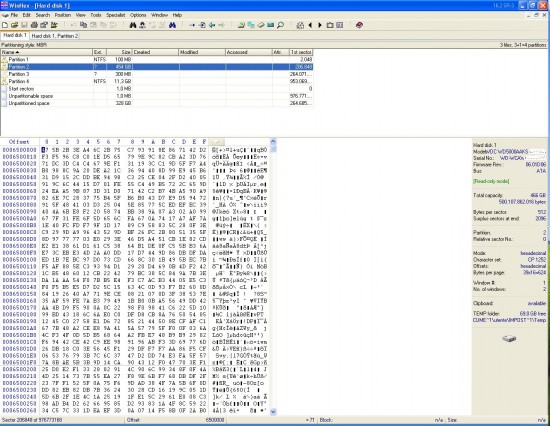Click the Back navigation arrow icon

point(212,25)
